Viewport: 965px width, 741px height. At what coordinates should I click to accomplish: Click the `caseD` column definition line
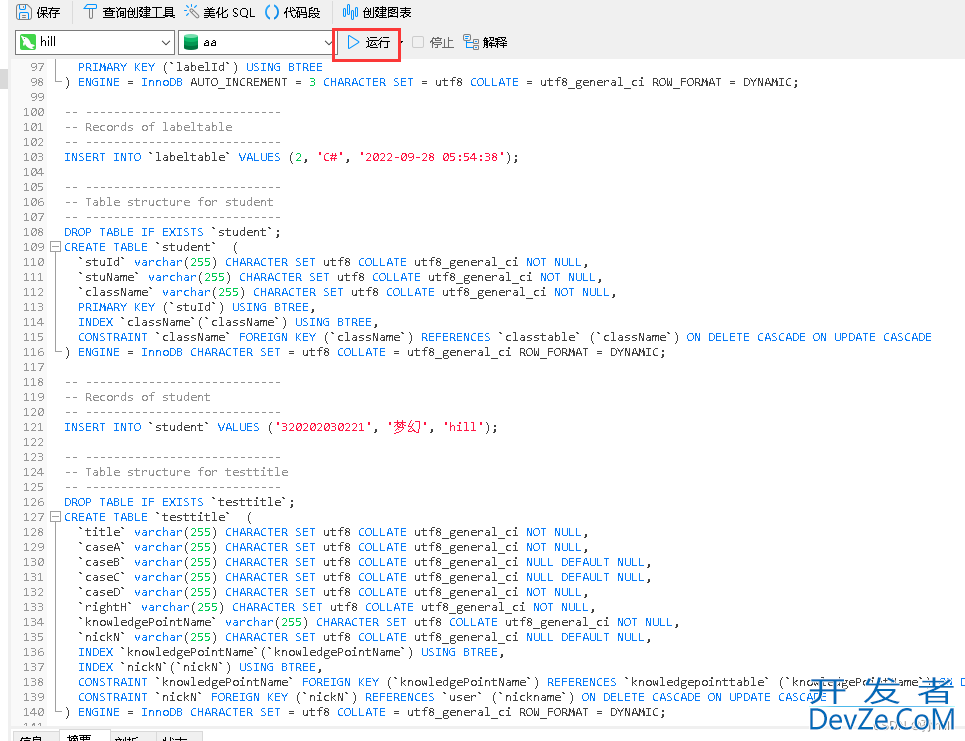(x=333, y=592)
